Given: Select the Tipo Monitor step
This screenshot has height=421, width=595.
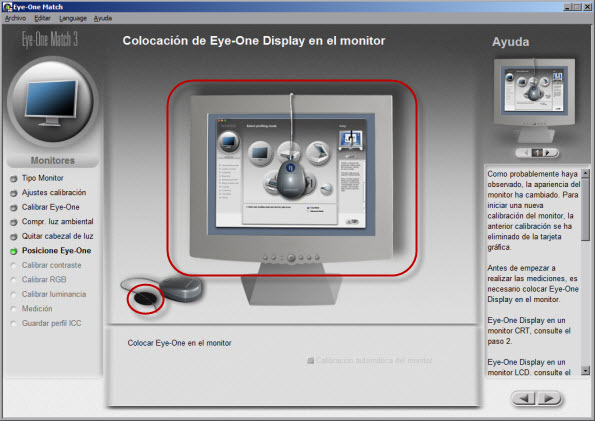Looking at the screenshot, I should point(42,178).
